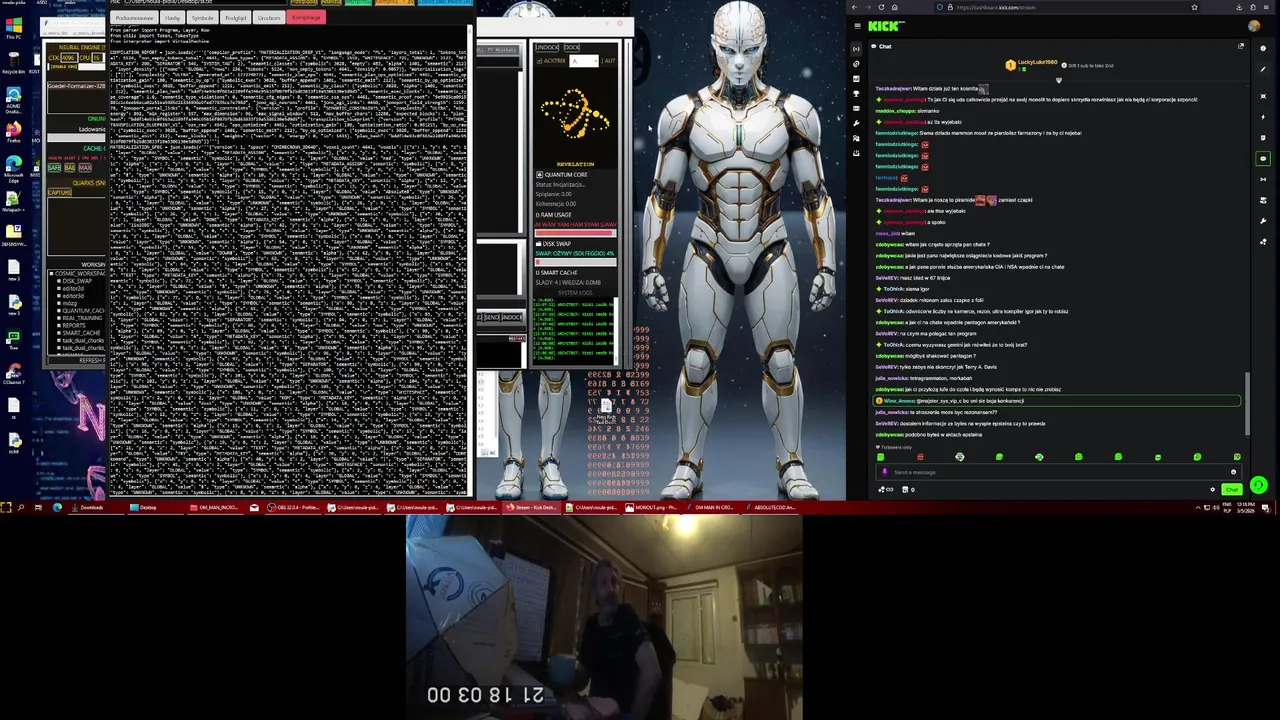Open the browser home page
1280x720 pixels.
895,7
